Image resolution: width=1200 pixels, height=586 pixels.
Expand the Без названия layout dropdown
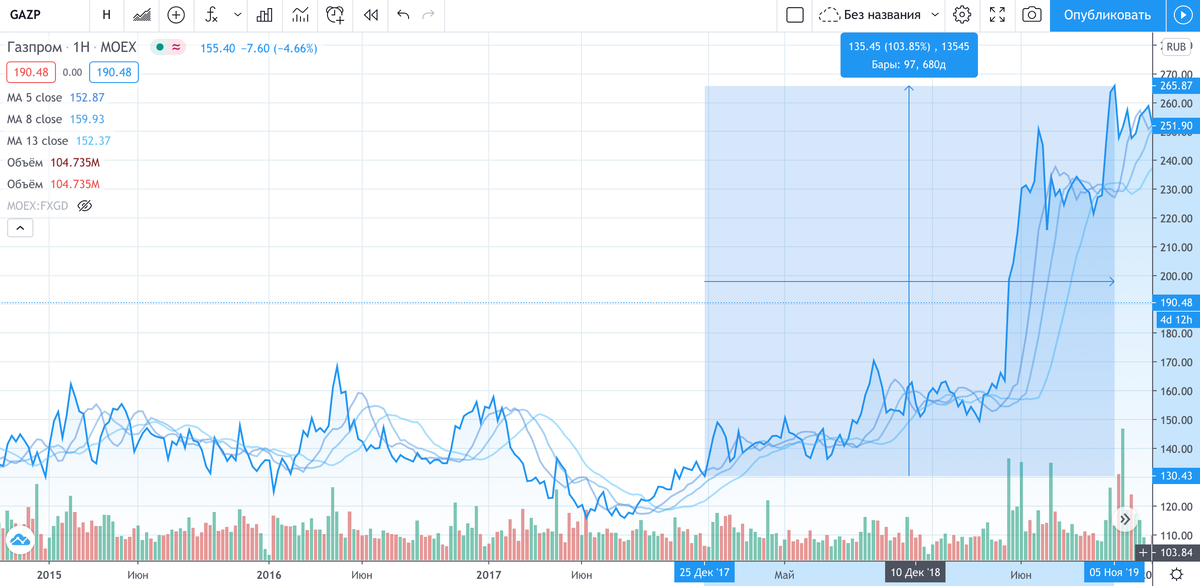[935, 15]
